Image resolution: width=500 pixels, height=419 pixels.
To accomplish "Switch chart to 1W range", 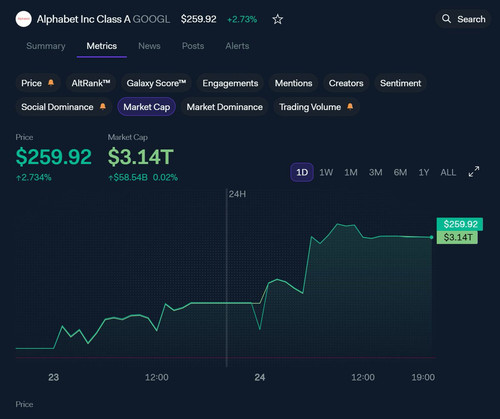I will [326, 172].
